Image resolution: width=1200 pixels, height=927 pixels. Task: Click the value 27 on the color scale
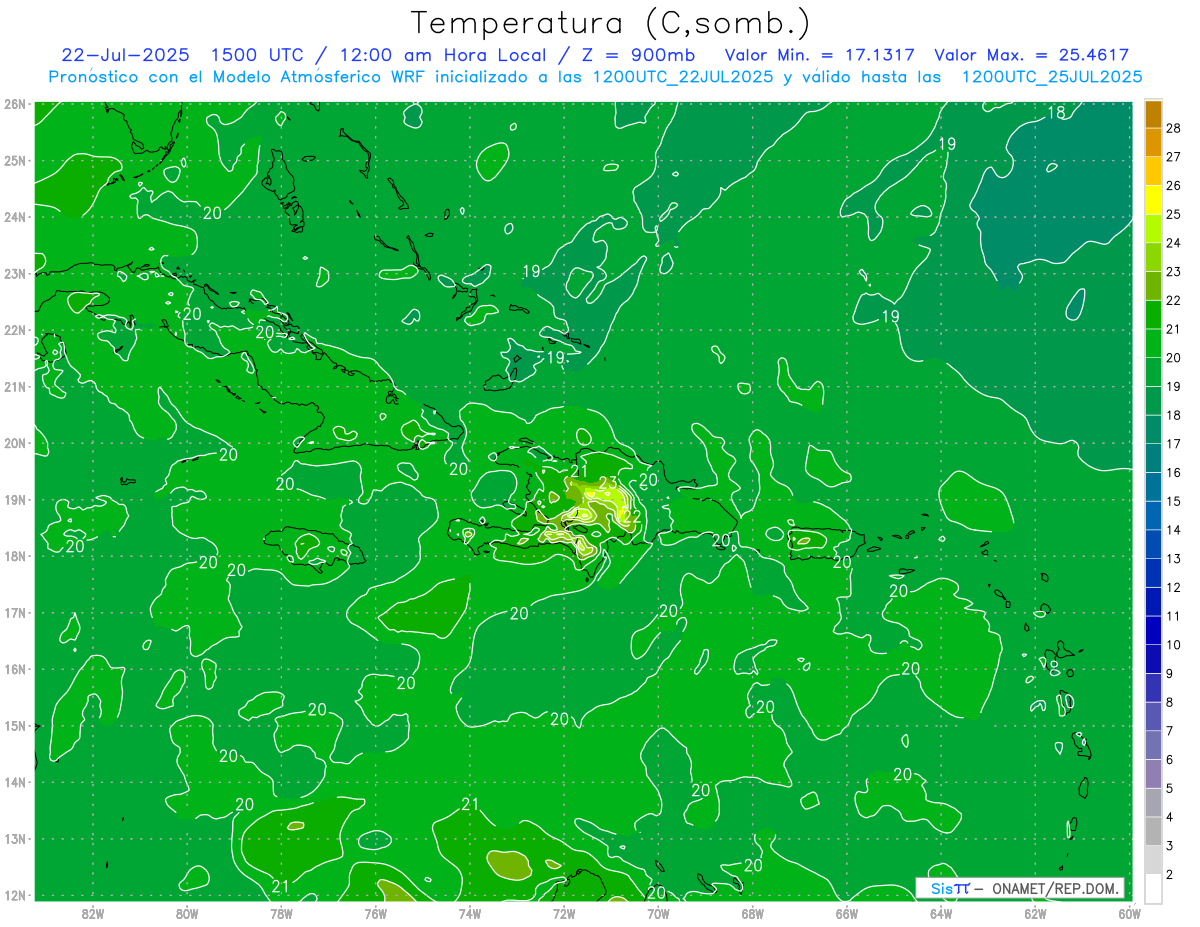[x=1174, y=157]
